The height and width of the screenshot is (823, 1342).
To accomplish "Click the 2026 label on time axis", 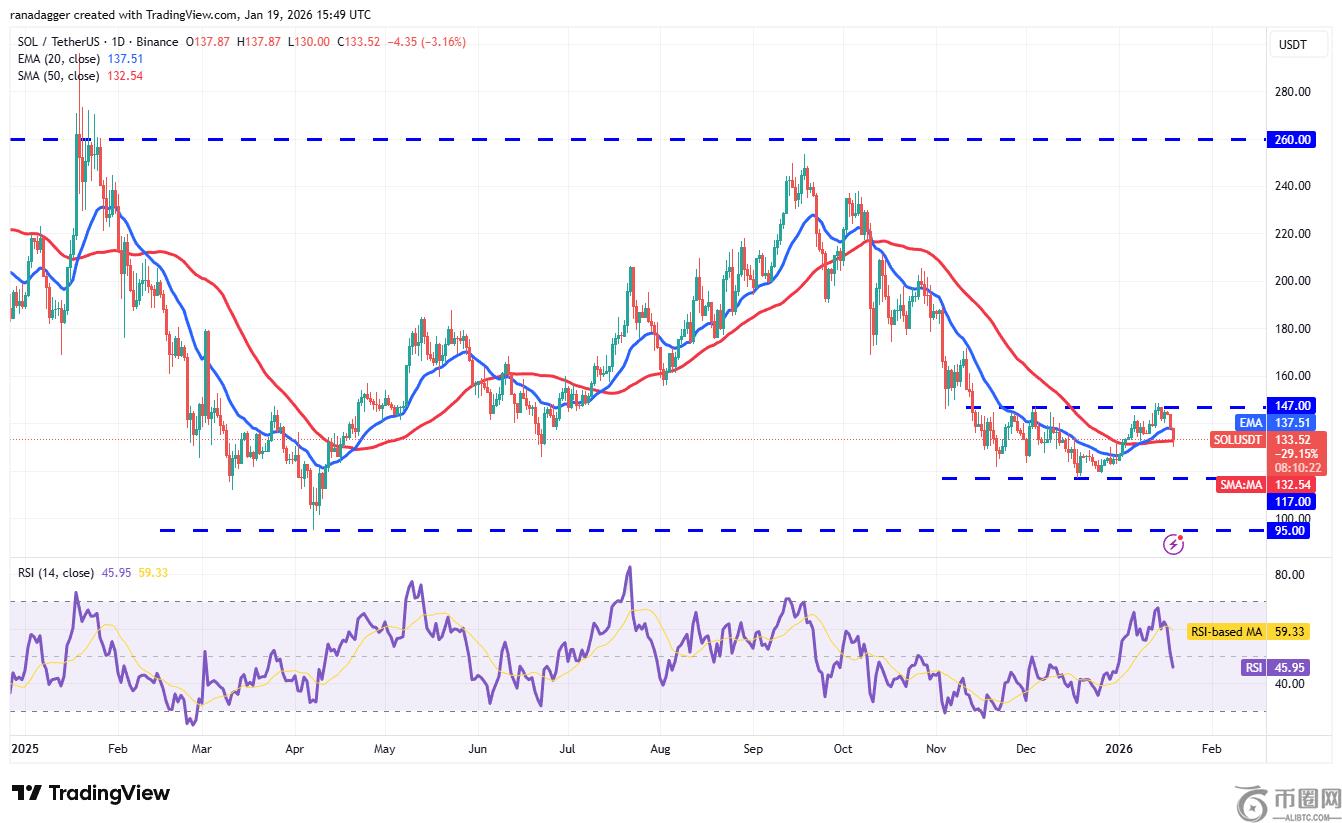I will click(x=1118, y=747).
